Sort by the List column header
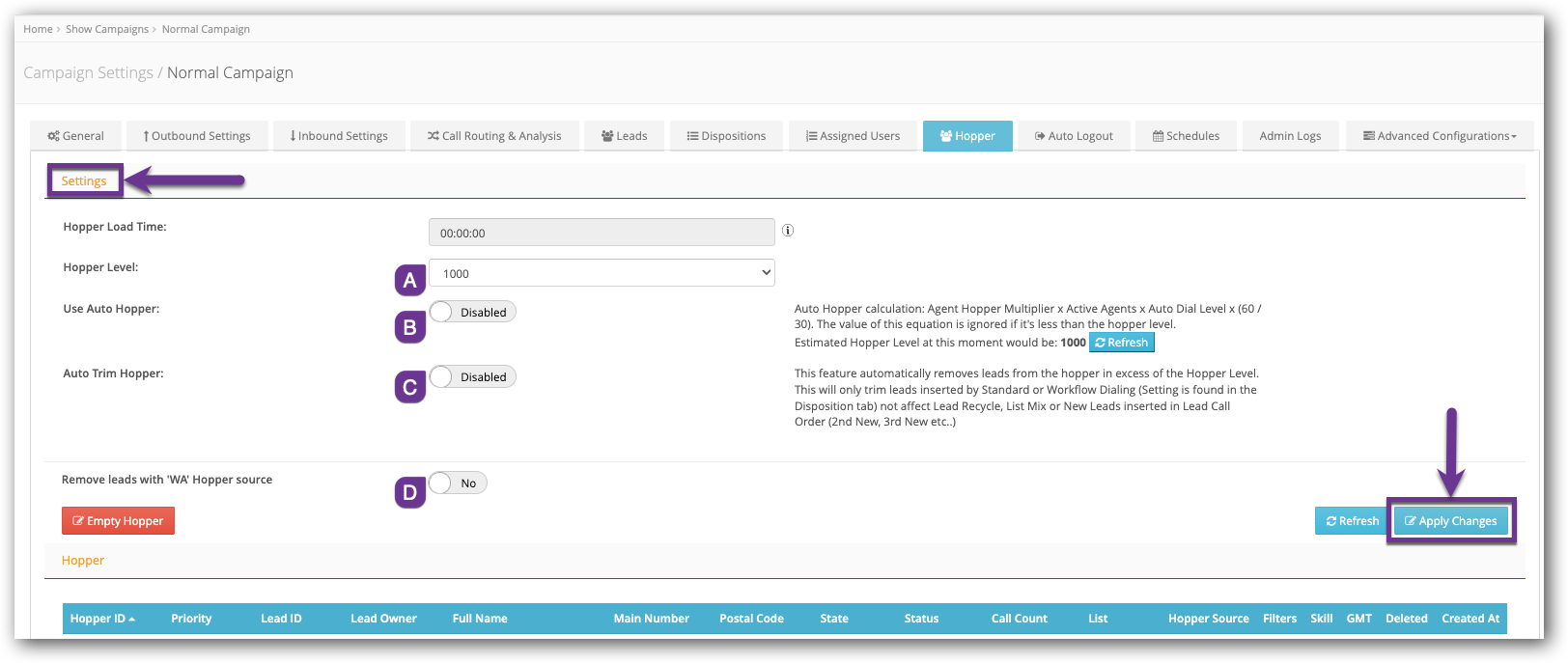 coord(1098,619)
